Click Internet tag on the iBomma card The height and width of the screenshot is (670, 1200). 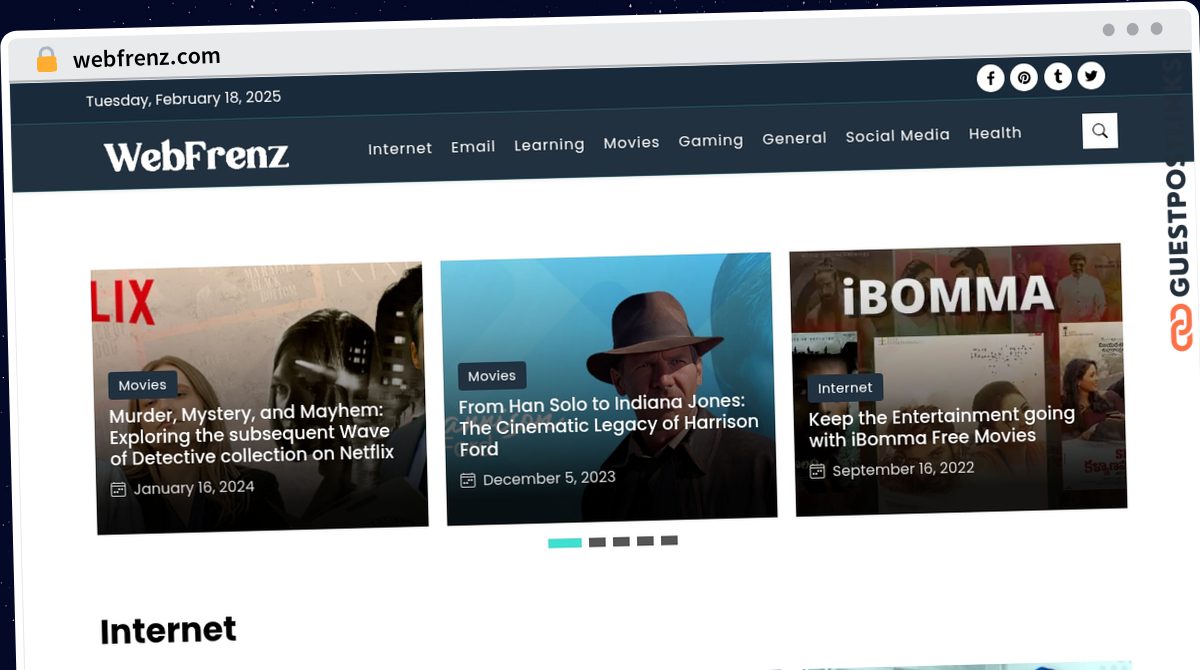[x=845, y=387]
